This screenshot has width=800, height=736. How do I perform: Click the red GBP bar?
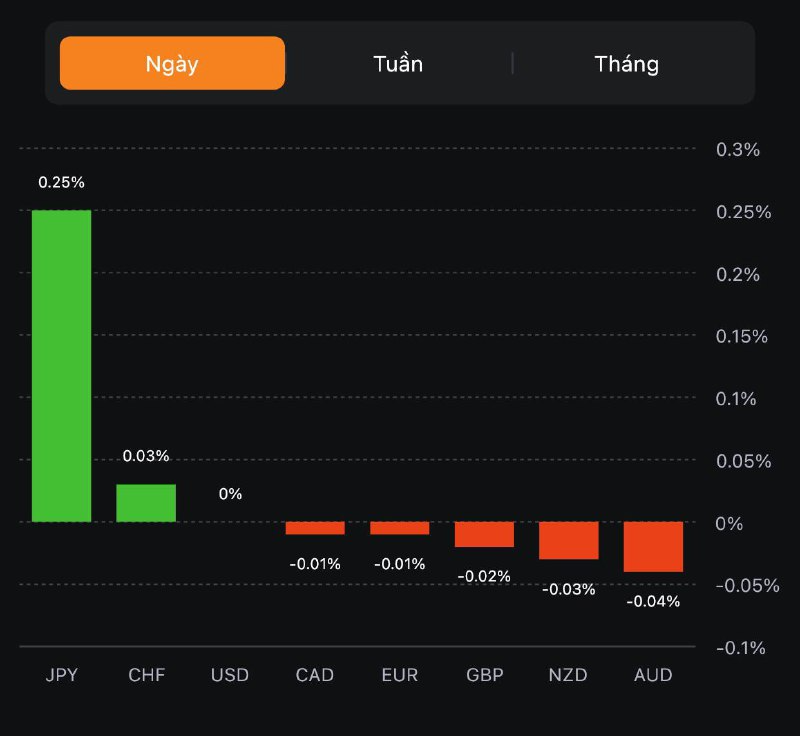point(484,534)
